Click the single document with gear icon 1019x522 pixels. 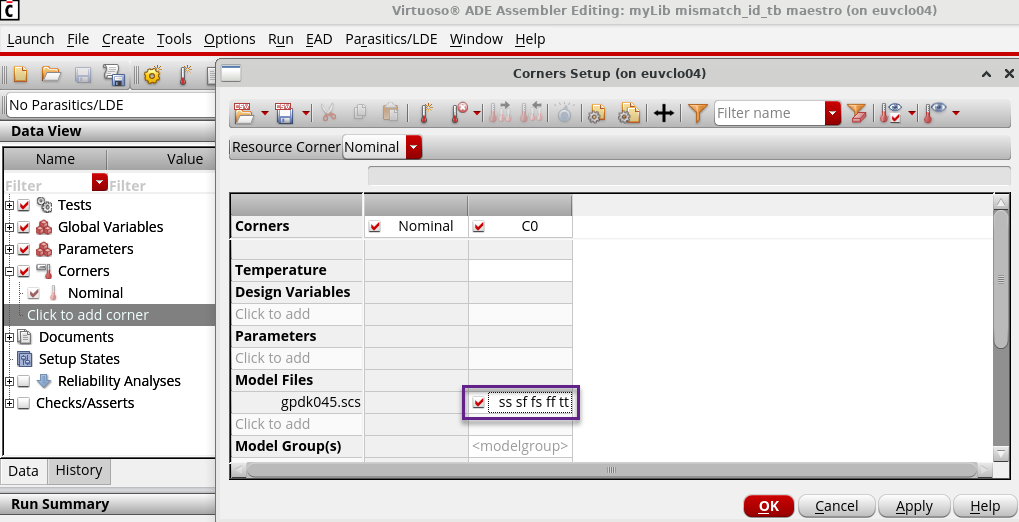tap(597, 114)
